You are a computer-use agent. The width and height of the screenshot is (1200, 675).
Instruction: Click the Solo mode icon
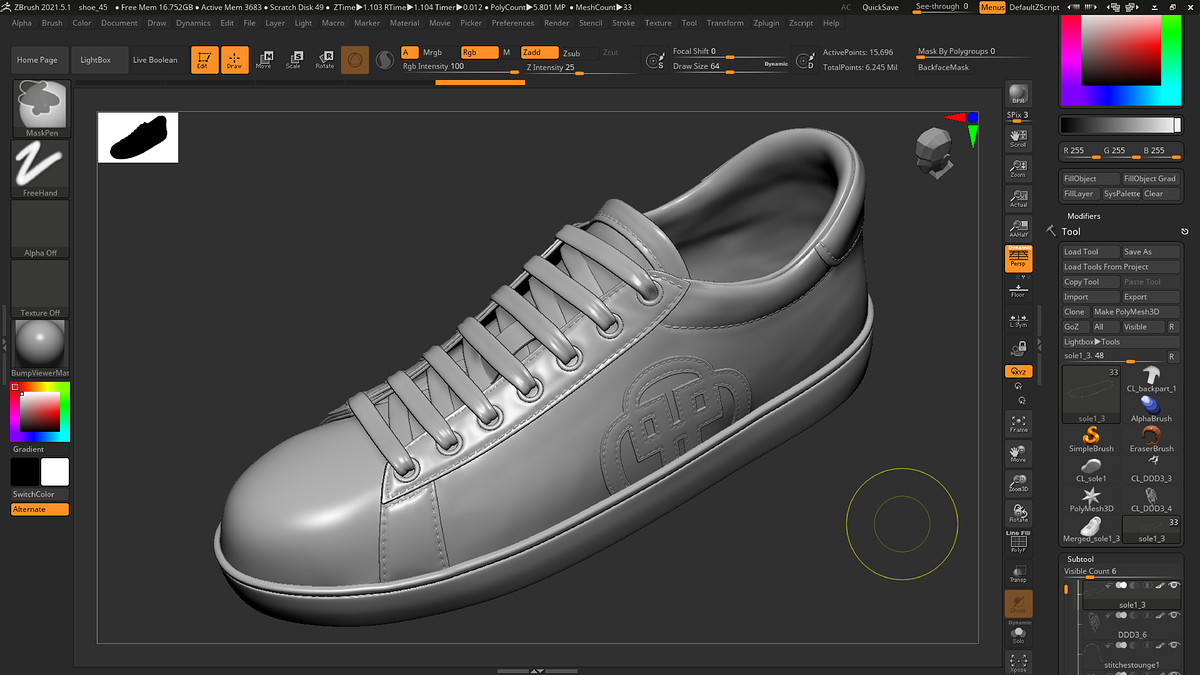(1018, 634)
